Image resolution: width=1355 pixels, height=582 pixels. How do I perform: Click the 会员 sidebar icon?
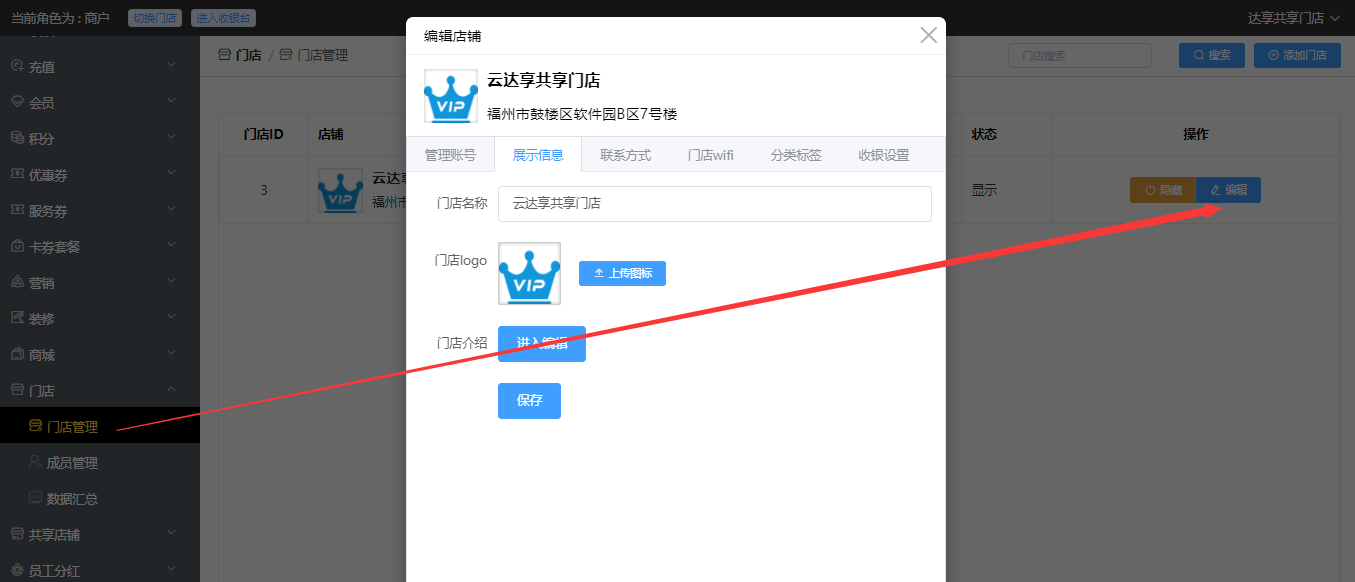pos(16,102)
